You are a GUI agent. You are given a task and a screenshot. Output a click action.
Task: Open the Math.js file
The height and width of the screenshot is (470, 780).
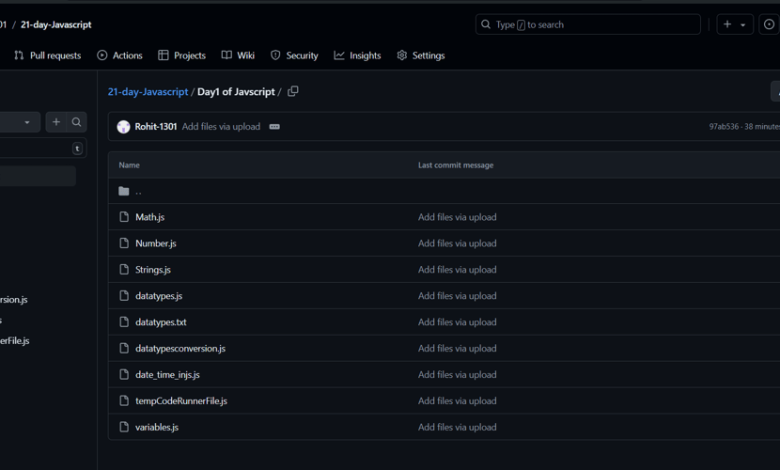point(150,217)
